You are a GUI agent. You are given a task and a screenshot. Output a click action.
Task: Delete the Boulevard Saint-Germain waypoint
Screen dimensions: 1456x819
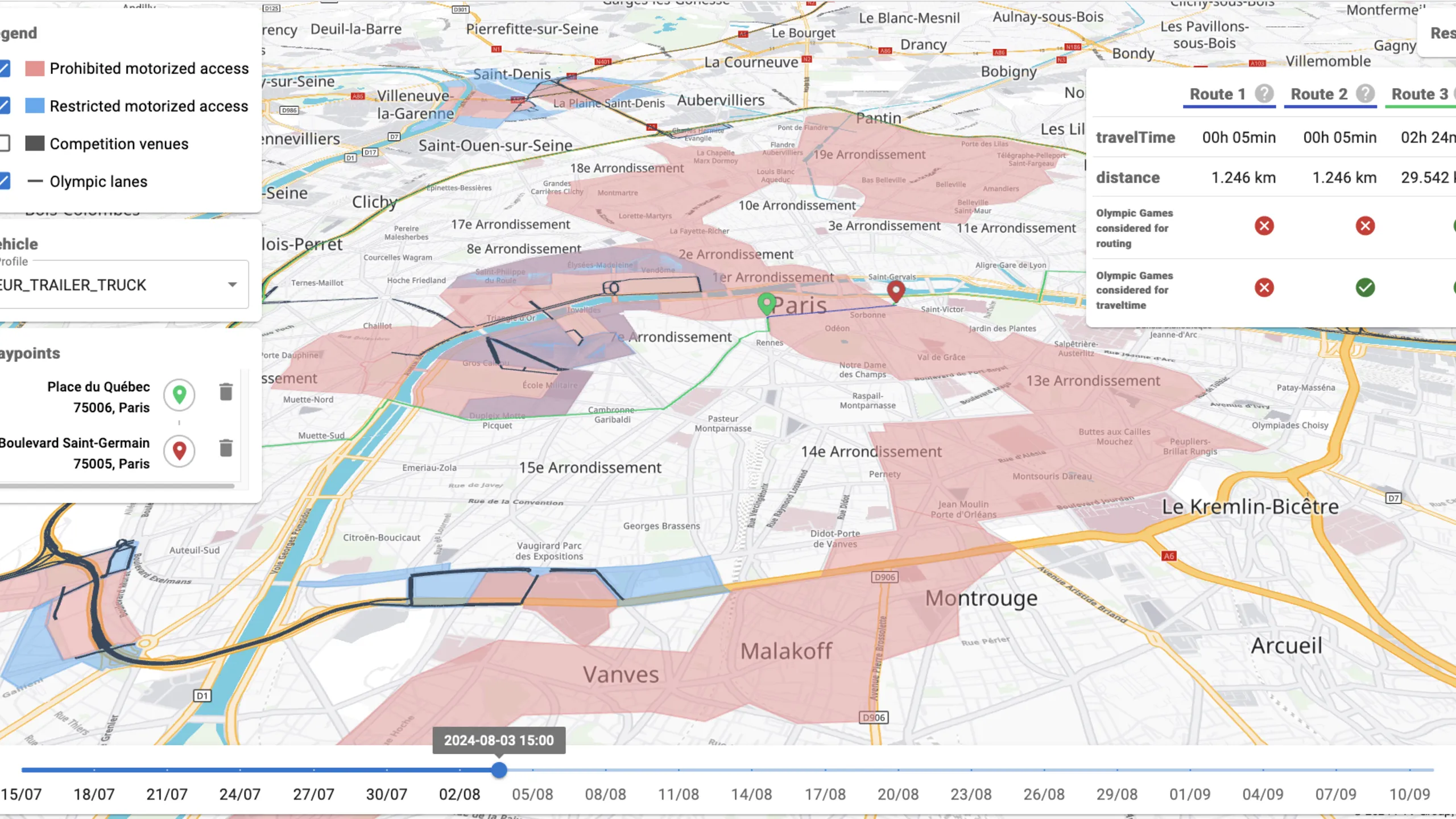click(226, 448)
